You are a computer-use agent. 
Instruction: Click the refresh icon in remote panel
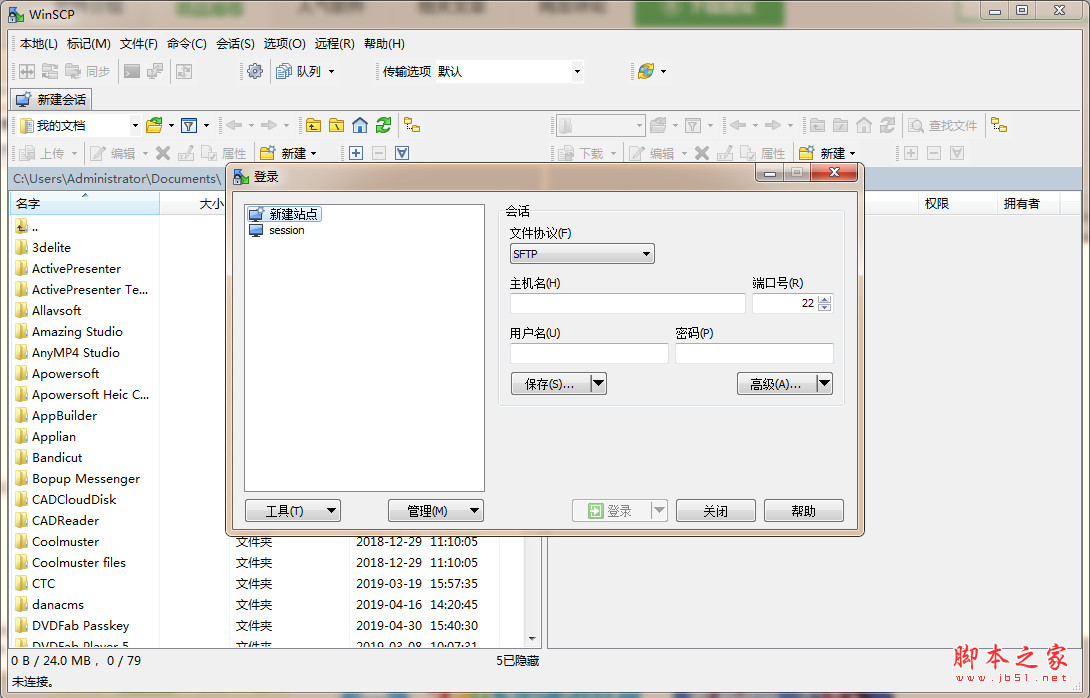(x=887, y=125)
